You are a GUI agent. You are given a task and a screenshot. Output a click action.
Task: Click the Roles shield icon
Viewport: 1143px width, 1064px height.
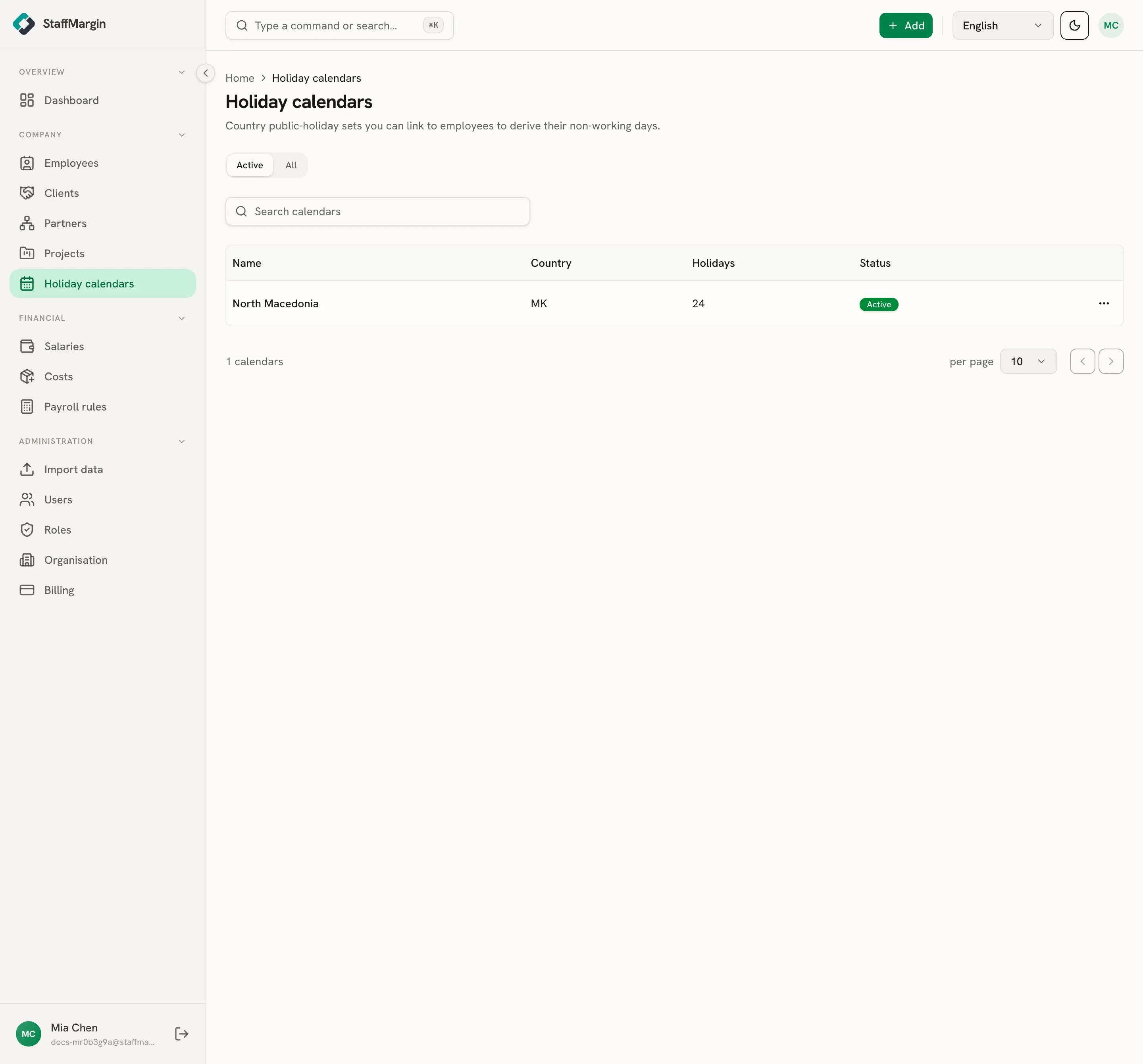[27, 530]
